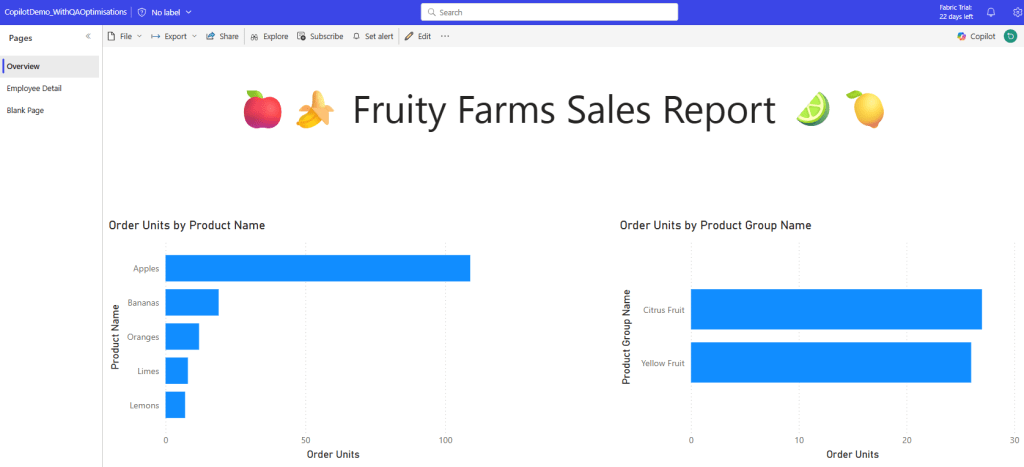Select the Citrus Fruit bar

coord(836,310)
